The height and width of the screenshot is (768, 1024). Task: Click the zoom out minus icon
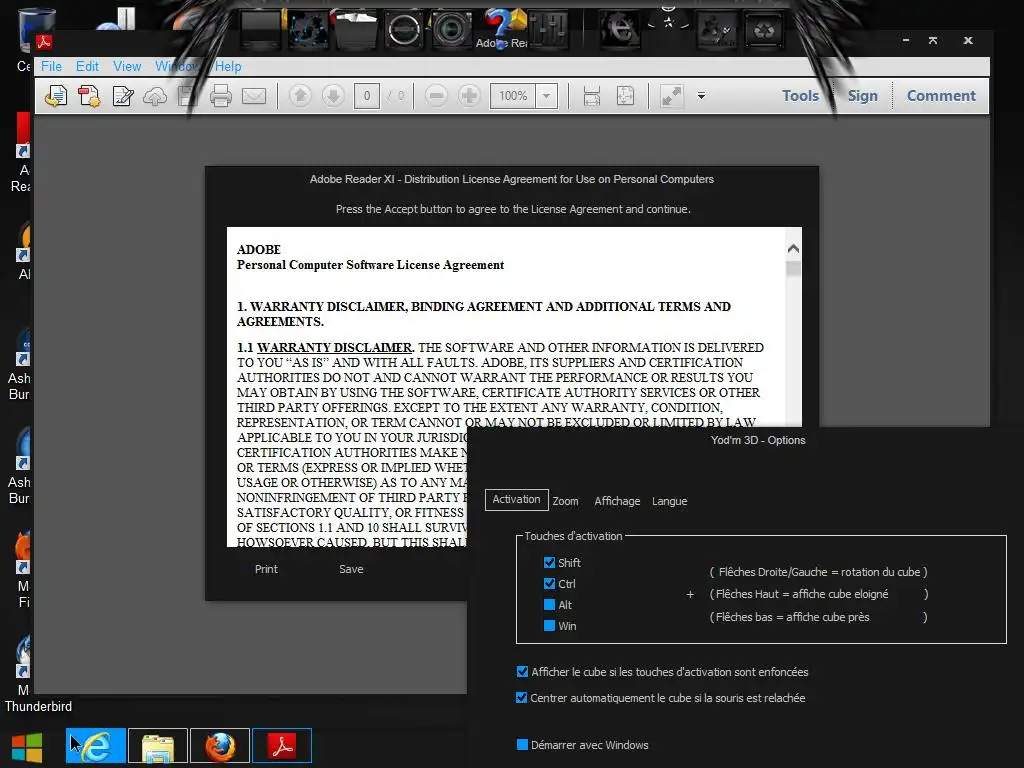click(x=436, y=96)
